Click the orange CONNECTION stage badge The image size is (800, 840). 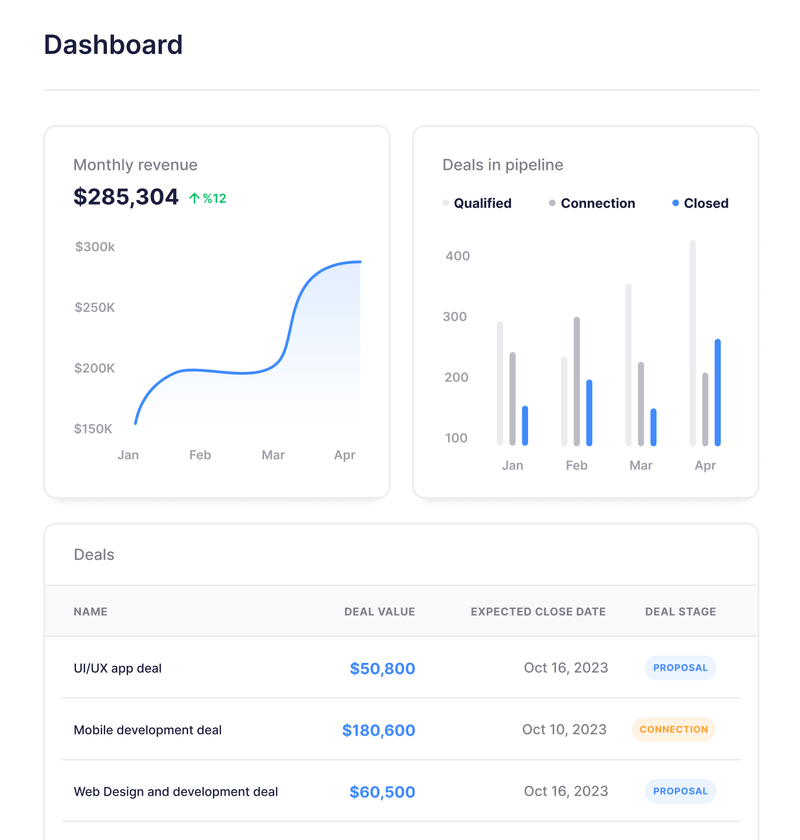coord(674,730)
